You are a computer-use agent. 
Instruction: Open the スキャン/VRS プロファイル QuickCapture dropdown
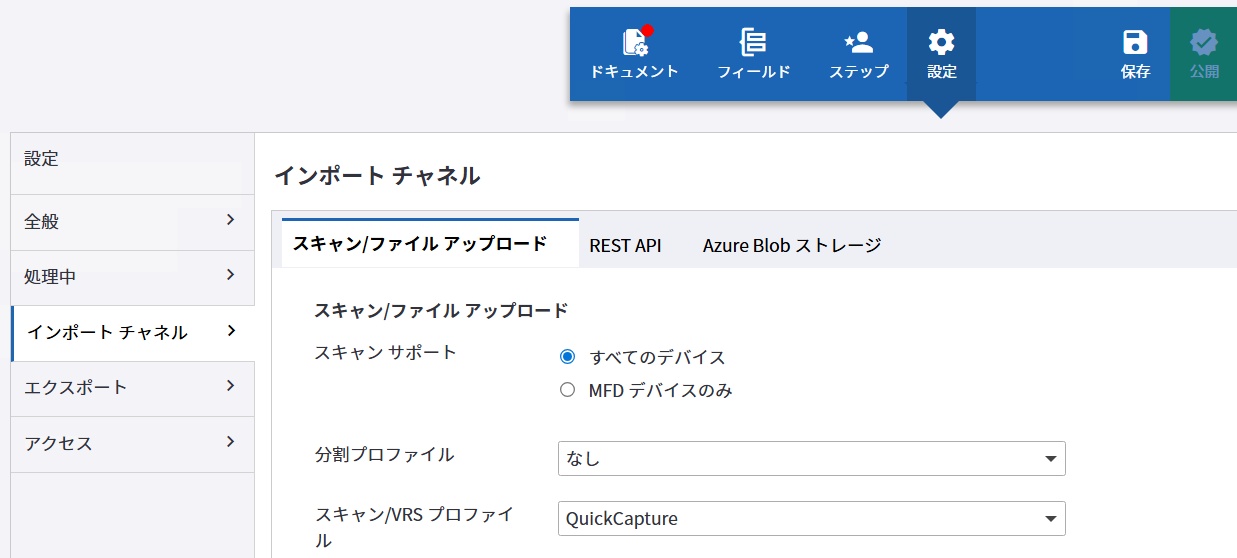tap(811, 519)
